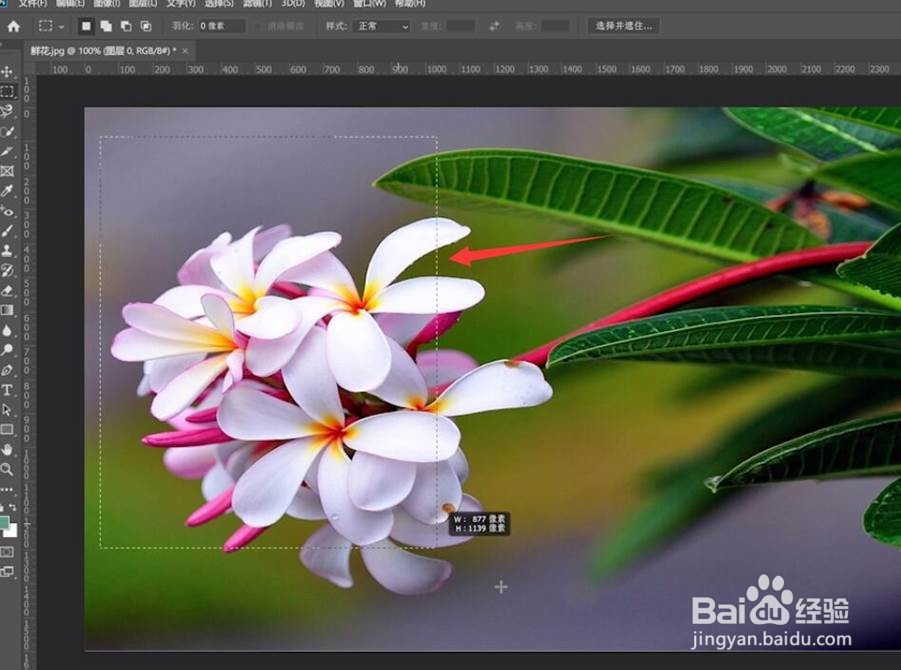The height and width of the screenshot is (670, 901).
Task: Select the Horizontal Type tool
Action: pos(7,390)
